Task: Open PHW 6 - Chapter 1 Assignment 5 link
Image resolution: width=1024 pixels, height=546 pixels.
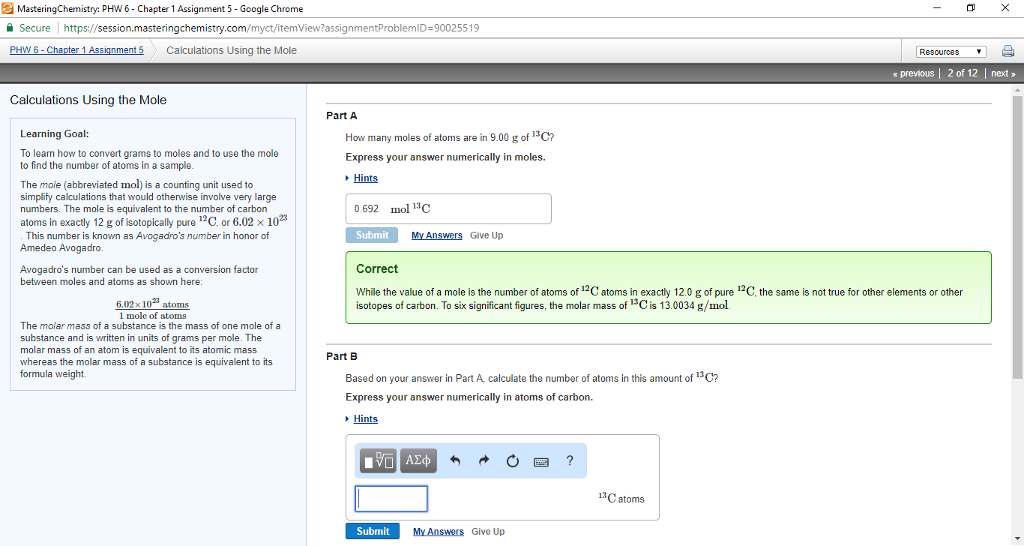Action: click(x=76, y=50)
